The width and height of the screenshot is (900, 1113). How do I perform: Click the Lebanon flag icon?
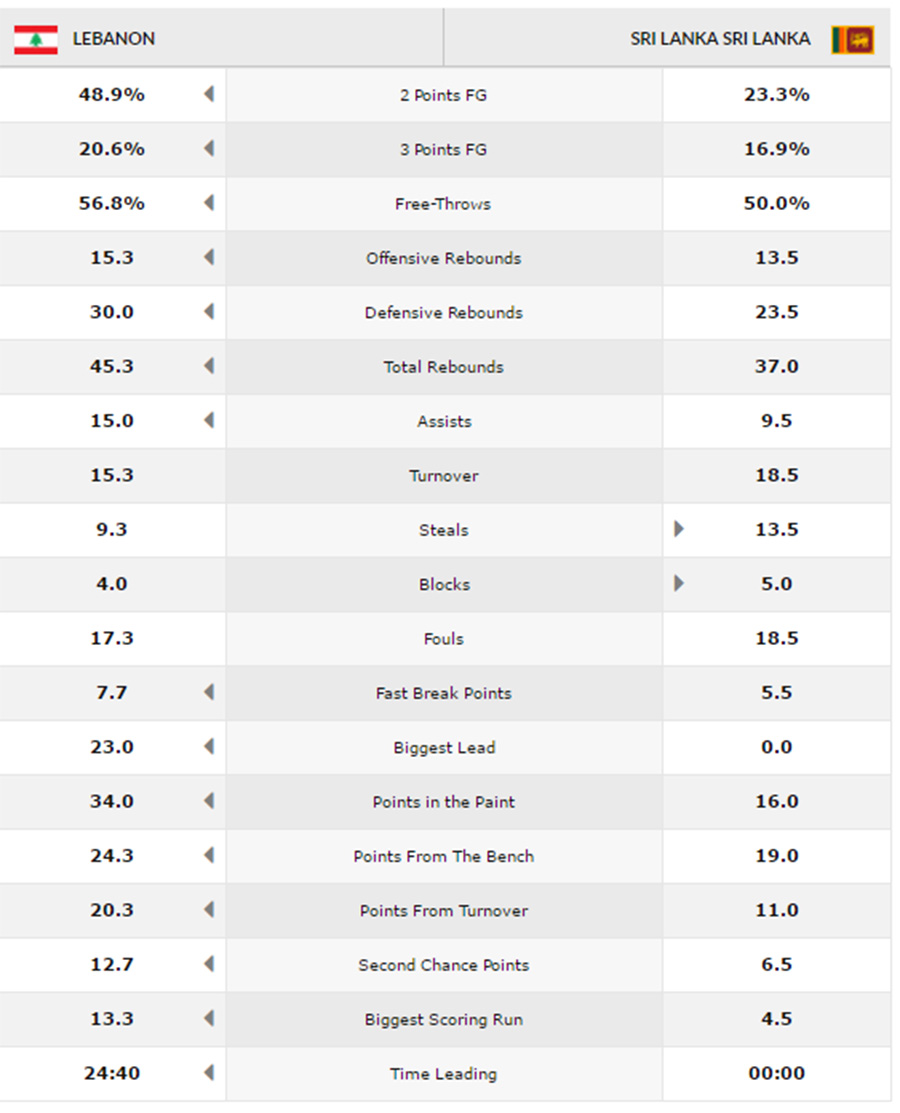point(35,39)
